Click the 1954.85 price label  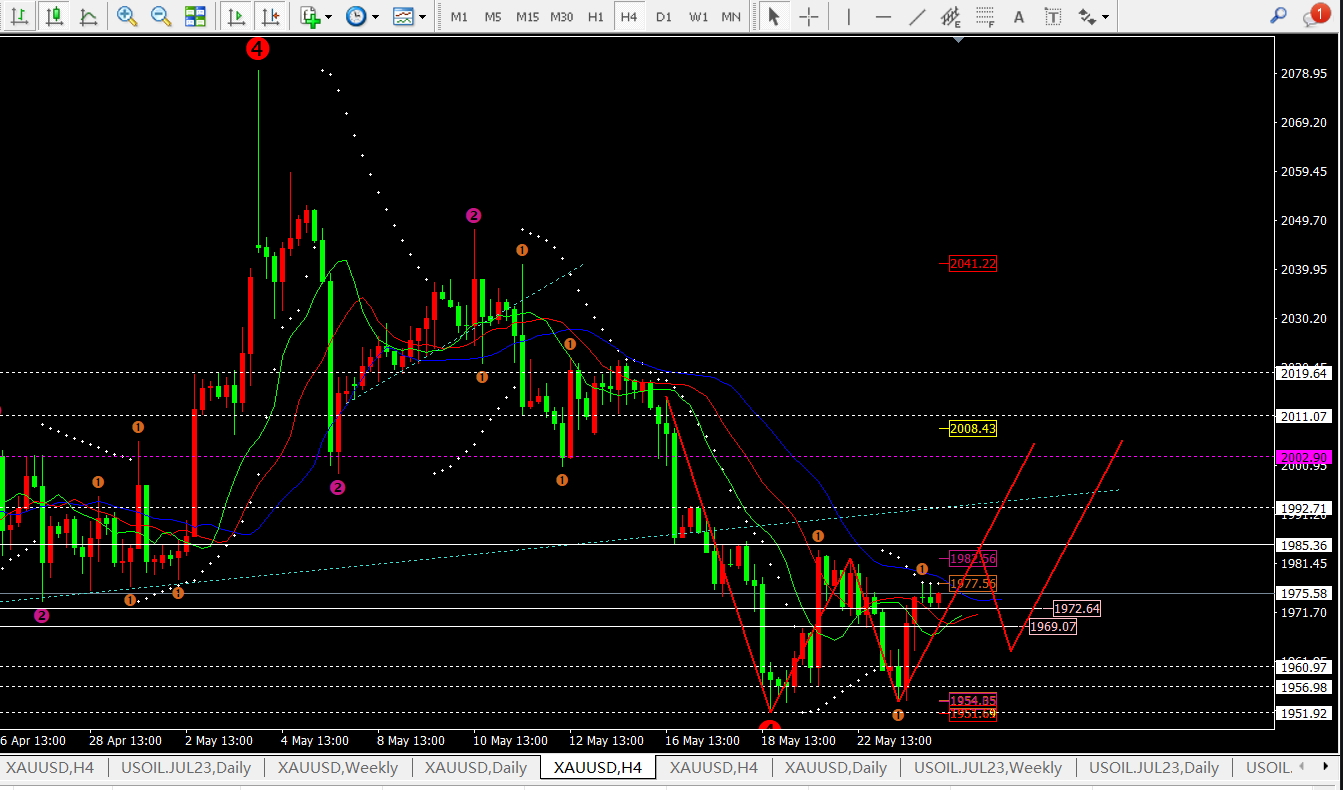973,700
